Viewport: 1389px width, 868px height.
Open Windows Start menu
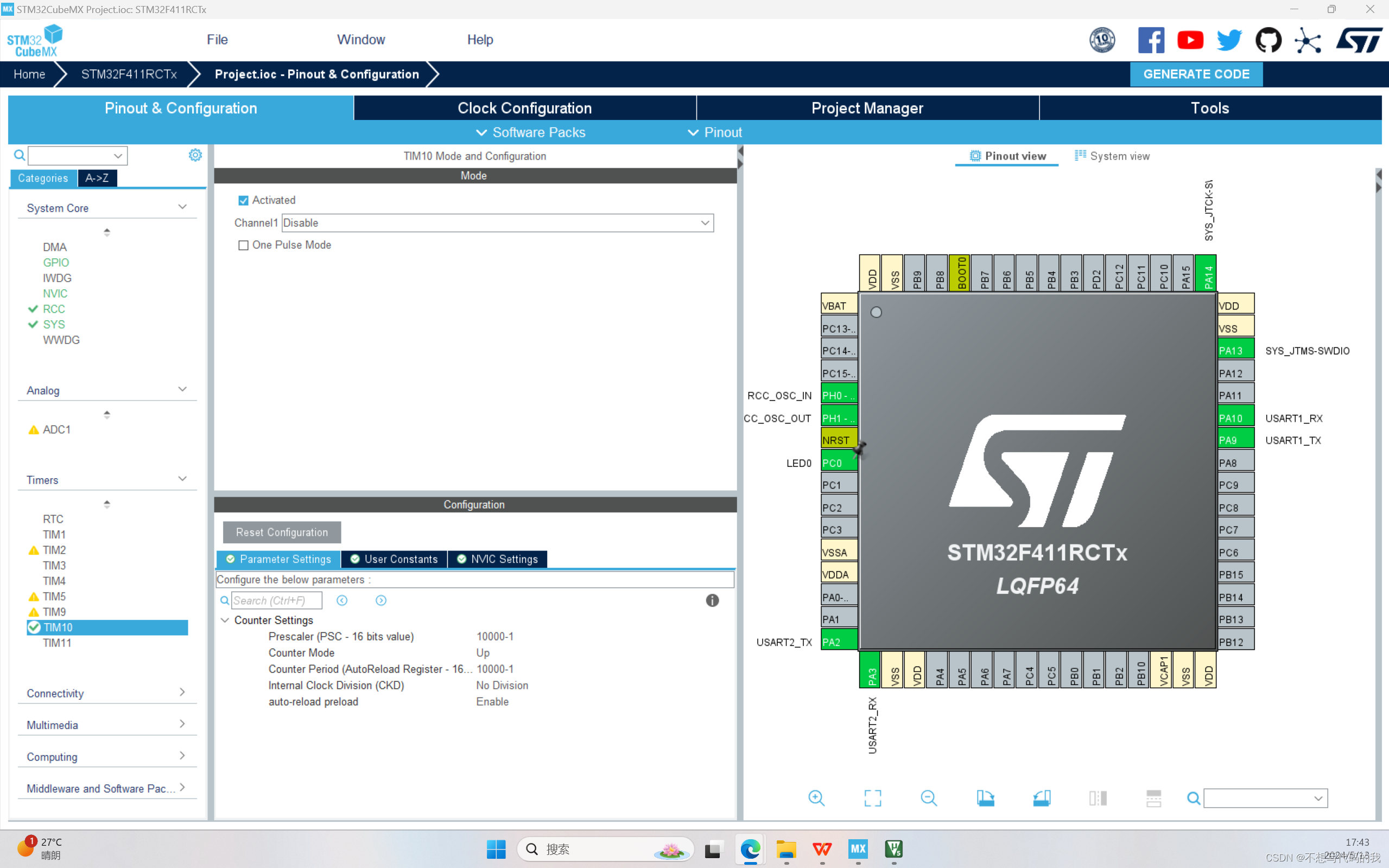pyautogui.click(x=496, y=848)
